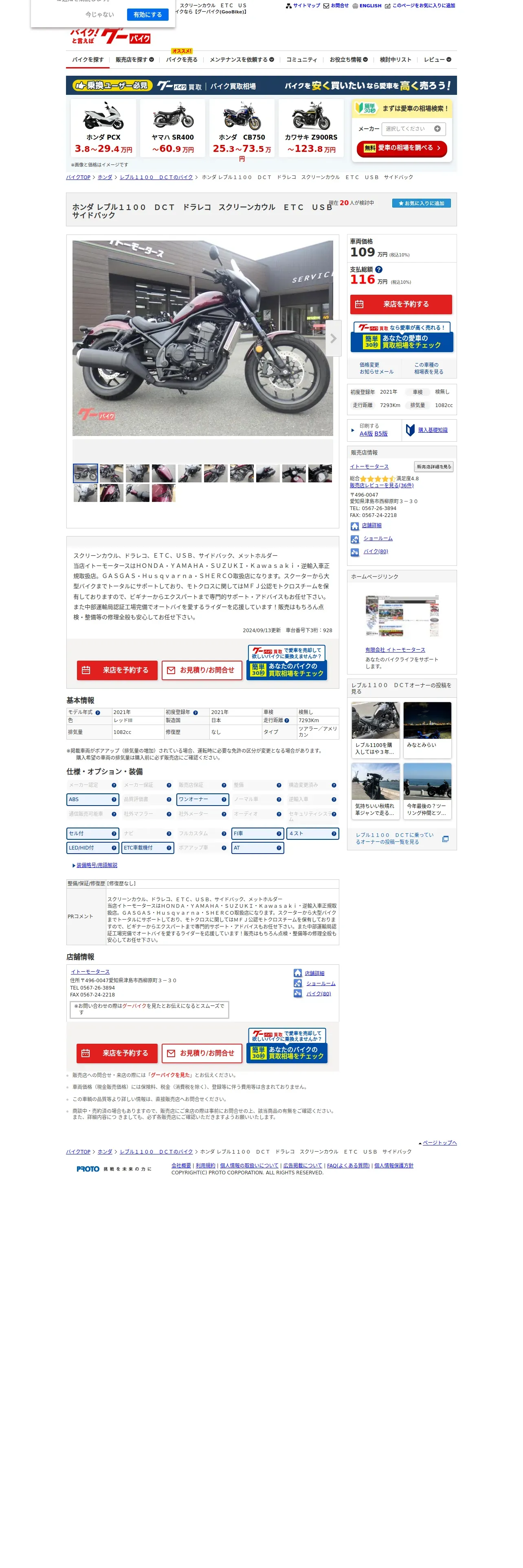Click the add-to-favorites page icon
Image resolution: width=523 pixels, height=1568 pixels.
(x=387, y=6)
